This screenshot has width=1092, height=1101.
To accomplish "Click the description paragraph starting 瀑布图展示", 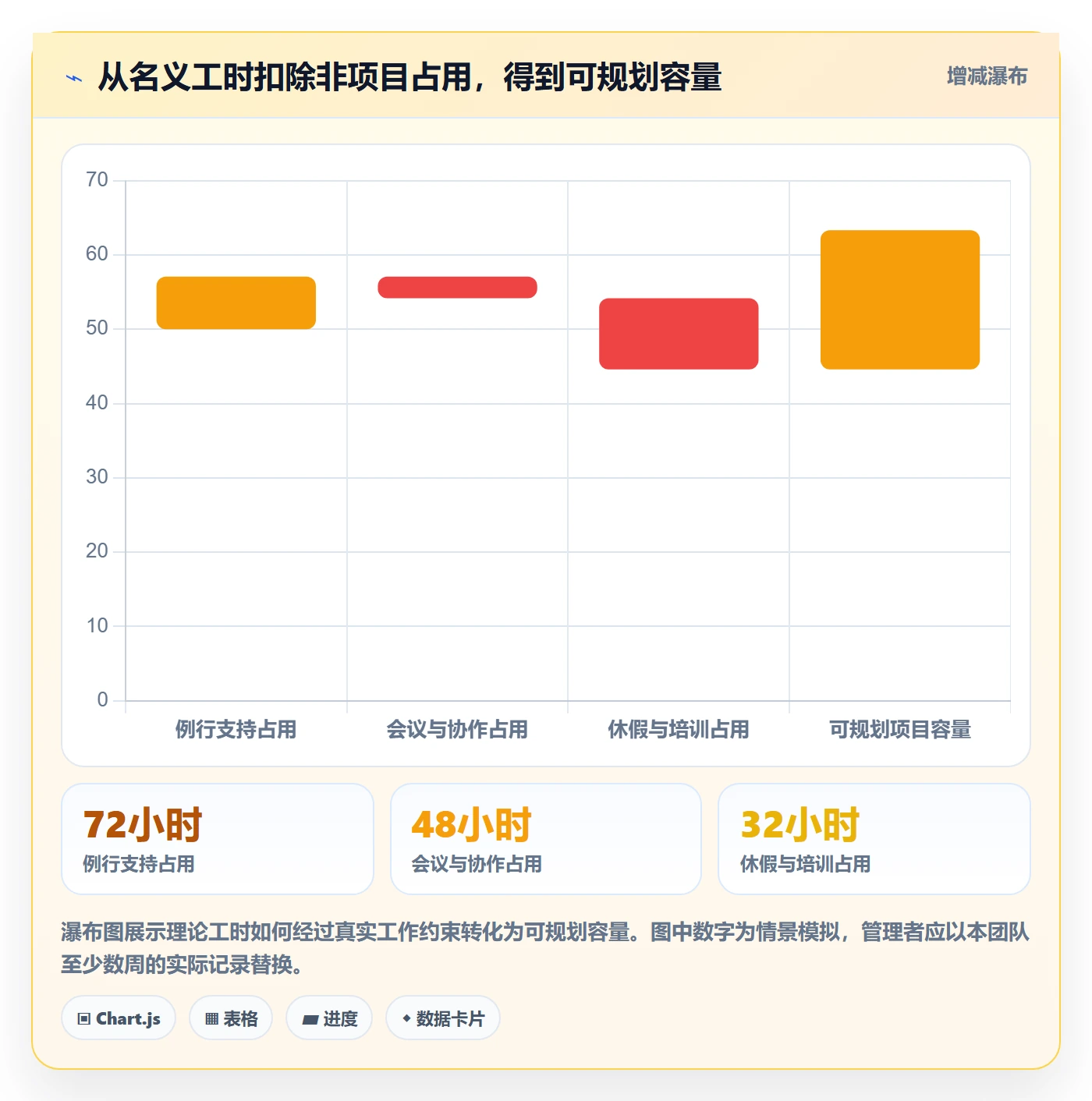I will click(x=546, y=948).
